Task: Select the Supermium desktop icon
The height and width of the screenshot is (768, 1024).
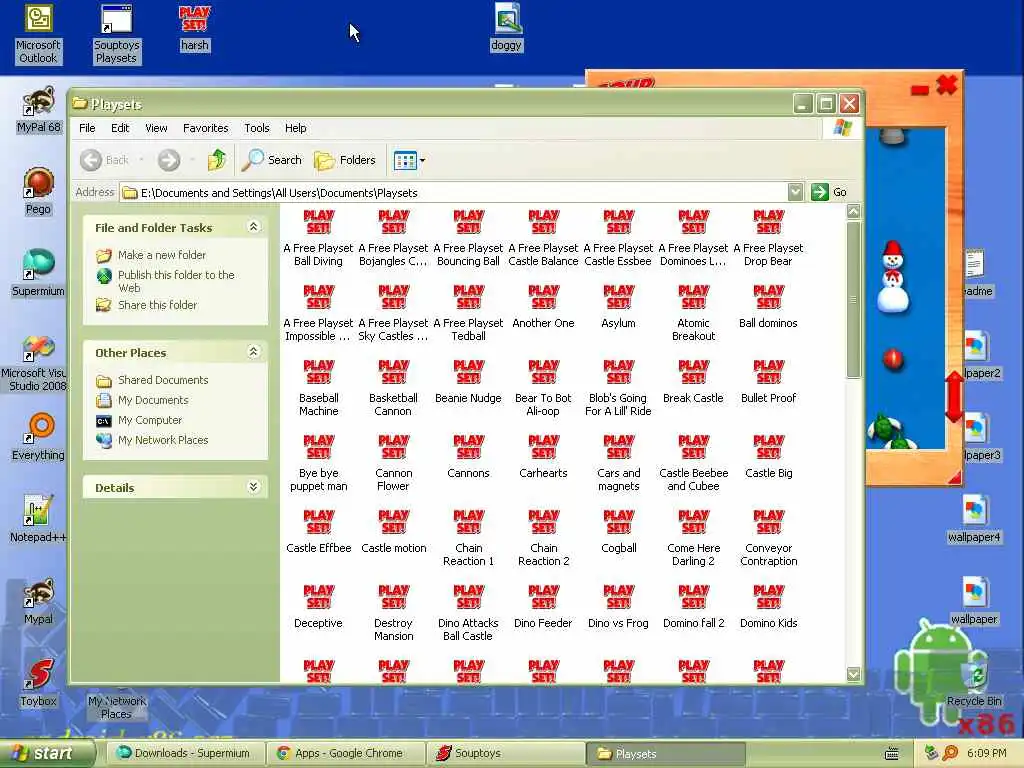Action: [x=38, y=272]
